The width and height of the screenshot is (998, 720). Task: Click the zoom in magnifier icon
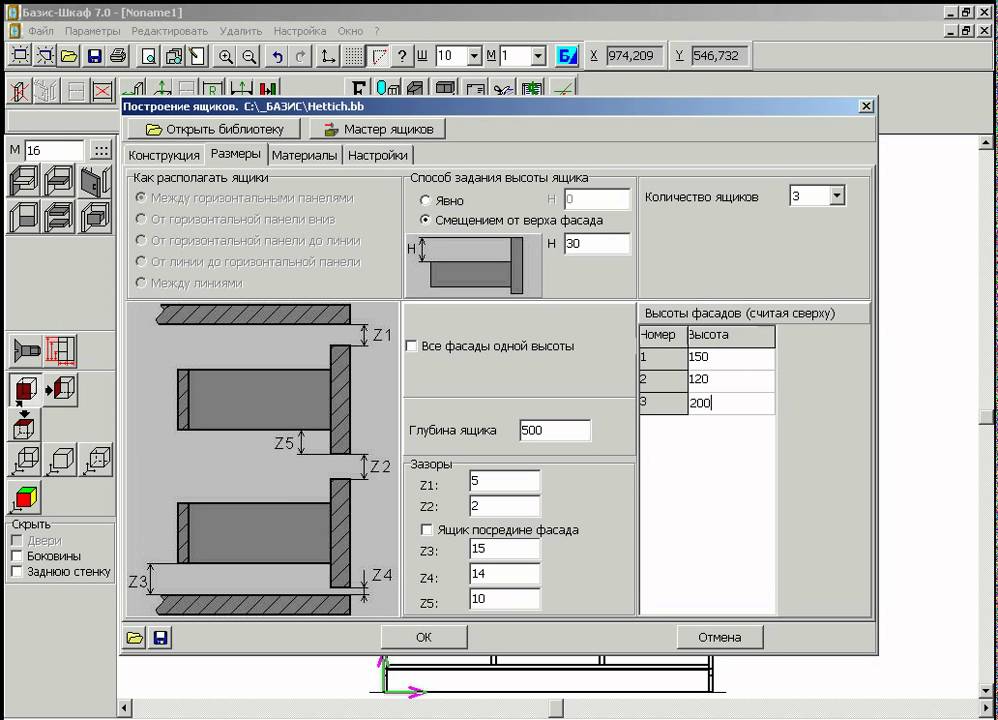click(x=225, y=56)
